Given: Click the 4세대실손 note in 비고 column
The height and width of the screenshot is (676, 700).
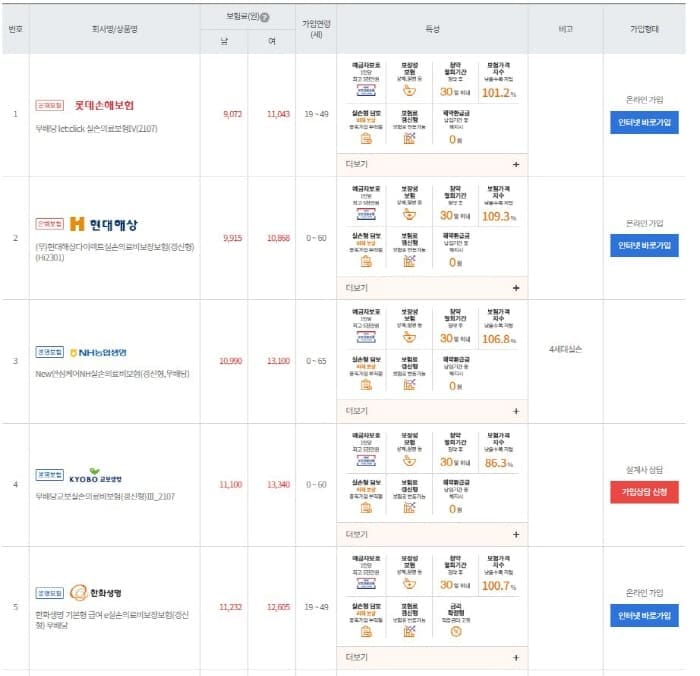Looking at the screenshot, I should coord(565,349).
